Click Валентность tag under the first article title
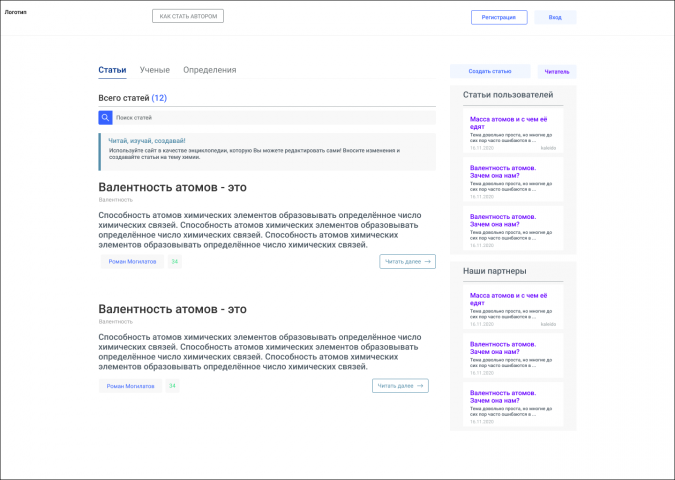Image resolution: width=675 pixels, height=480 pixels. tap(116, 200)
